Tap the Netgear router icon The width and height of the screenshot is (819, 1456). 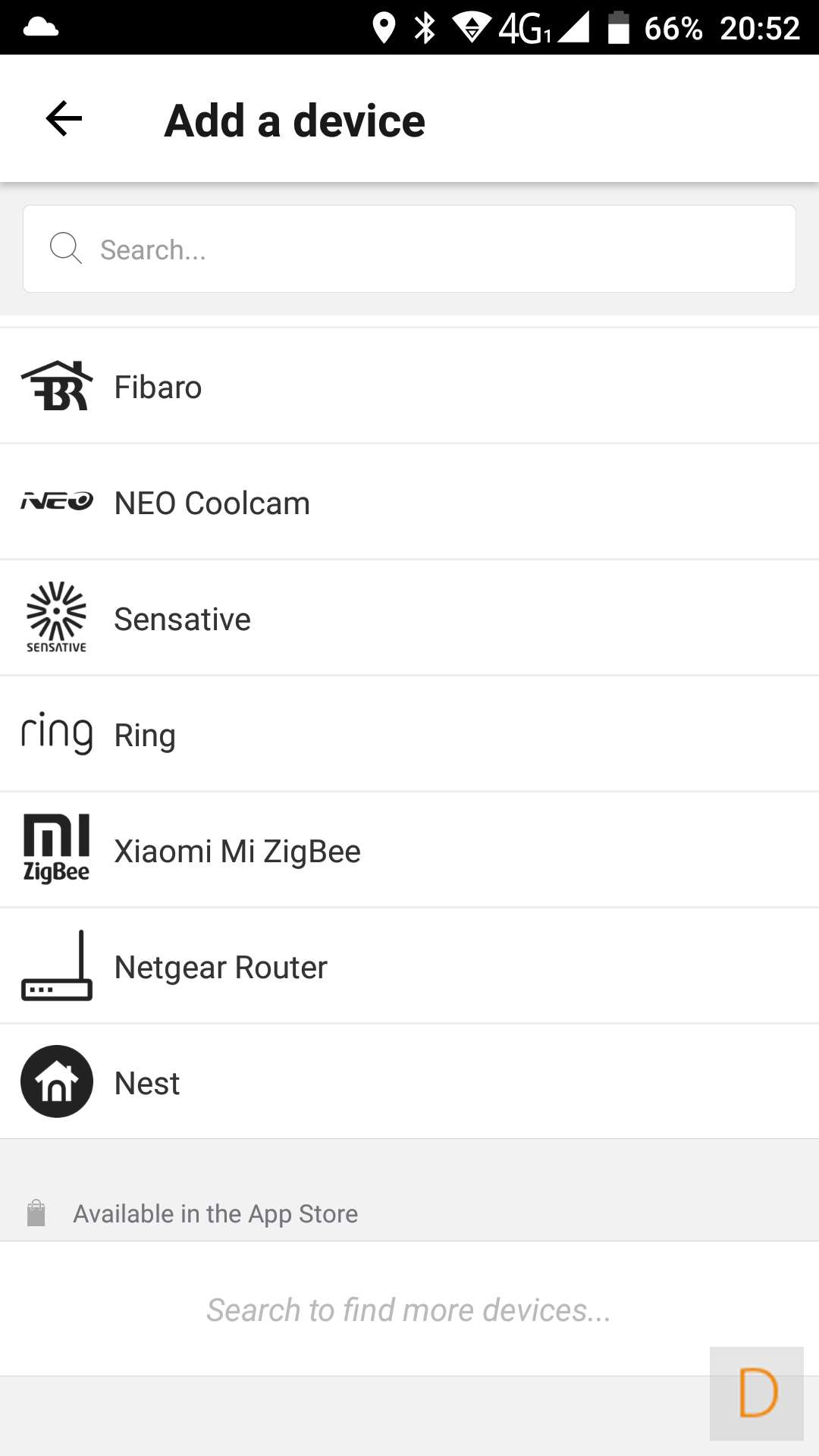point(57,966)
